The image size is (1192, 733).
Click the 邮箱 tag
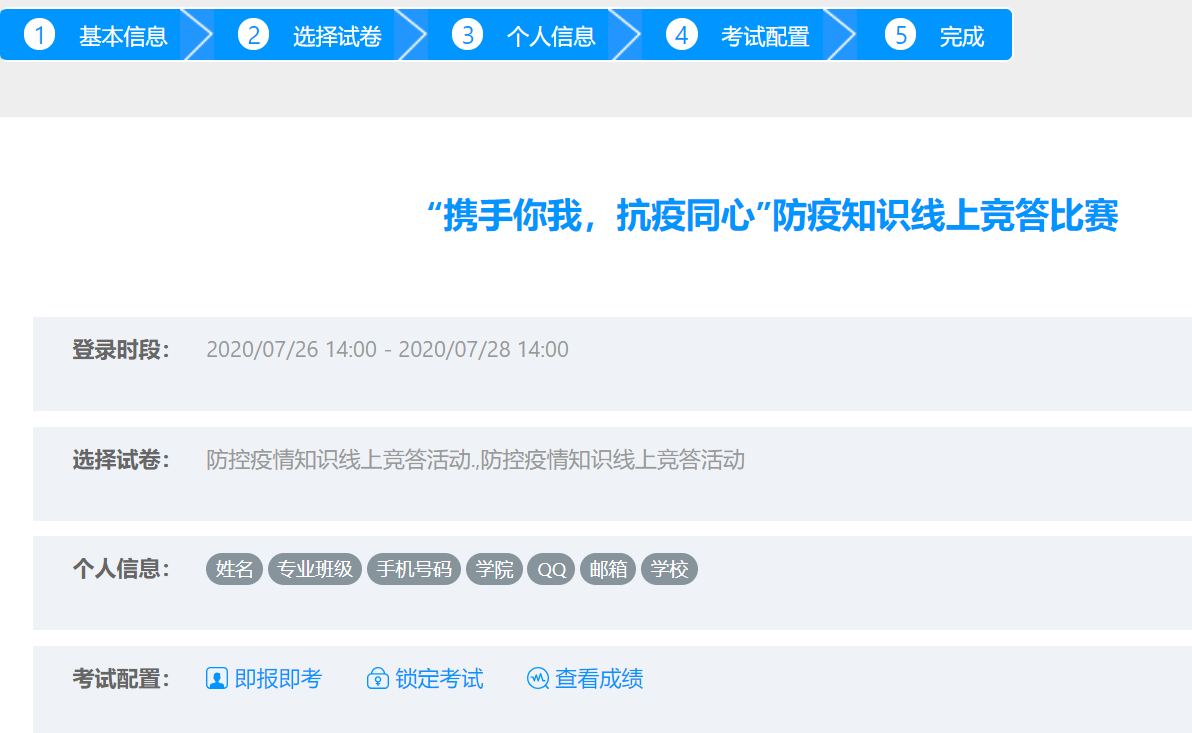[x=608, y=569]
